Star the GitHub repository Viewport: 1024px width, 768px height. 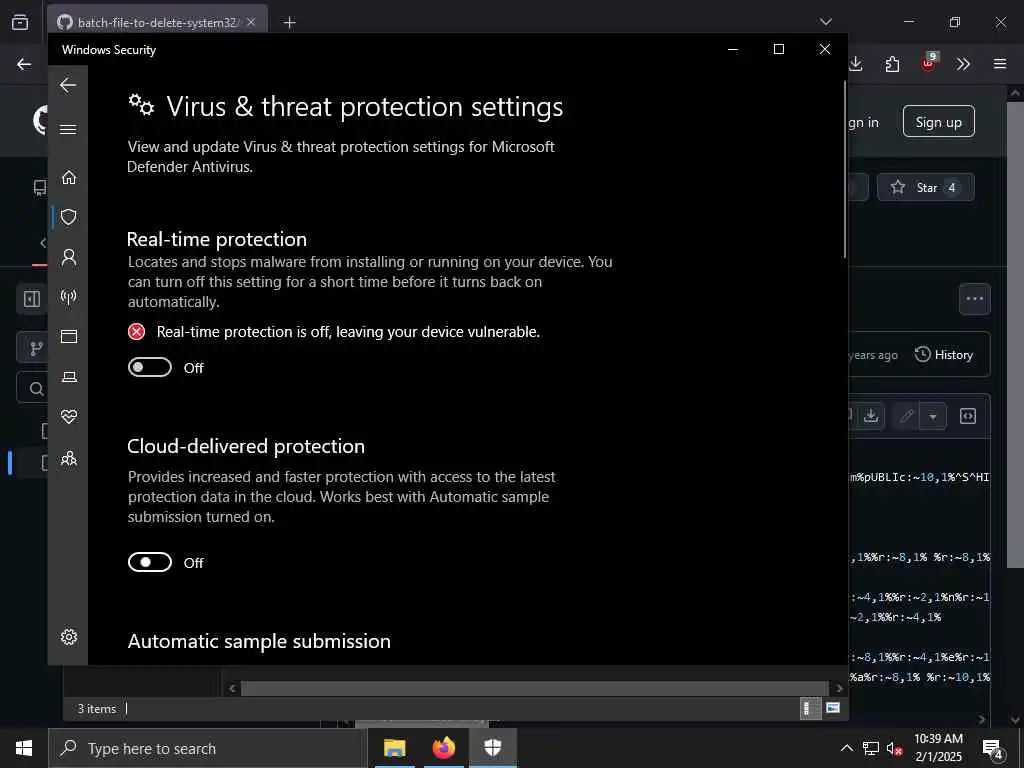tap(925, 187)
